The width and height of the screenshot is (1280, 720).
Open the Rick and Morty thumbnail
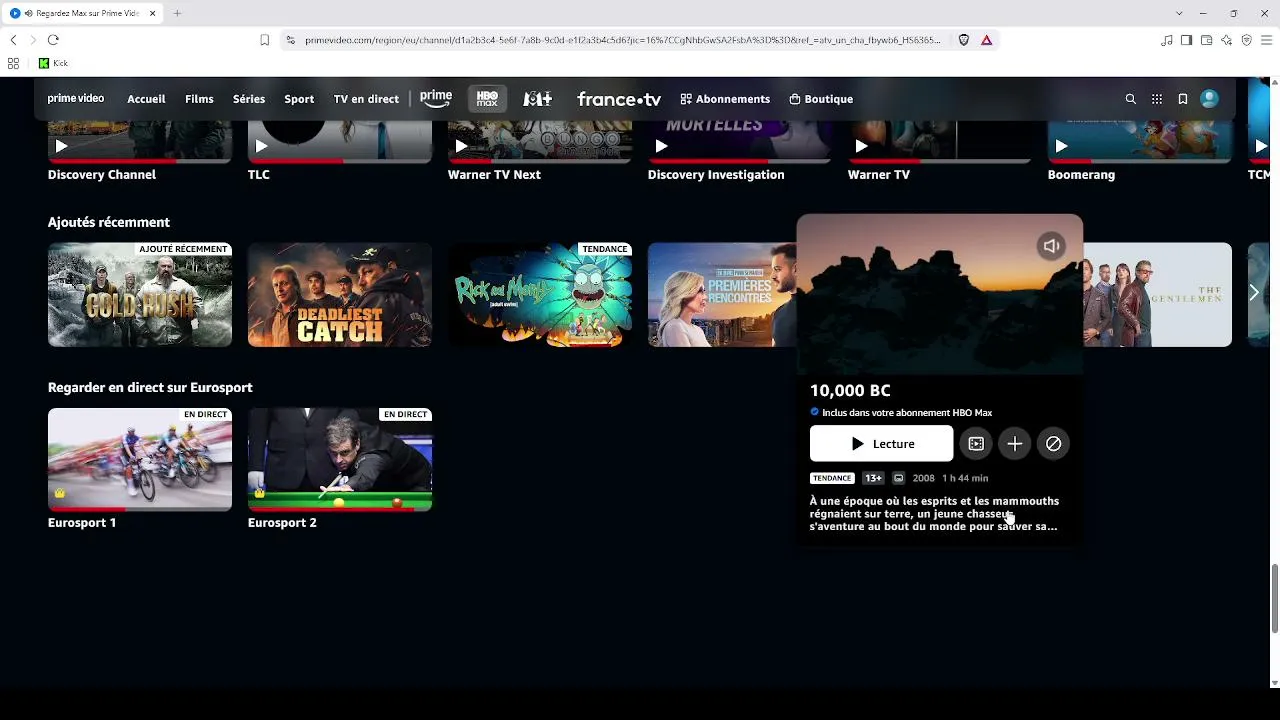[540, 295]
